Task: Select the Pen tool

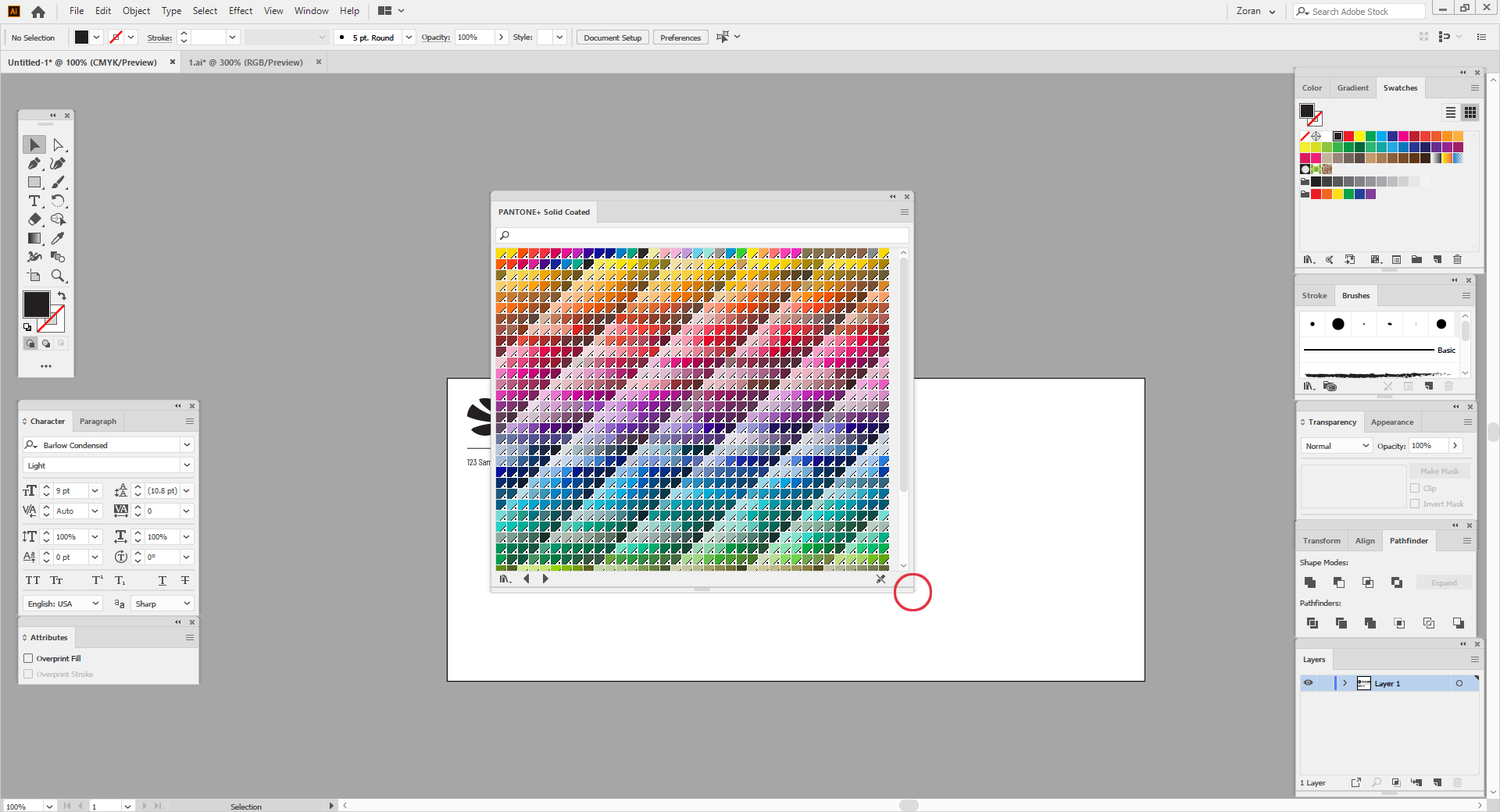Action: [34, 163]
